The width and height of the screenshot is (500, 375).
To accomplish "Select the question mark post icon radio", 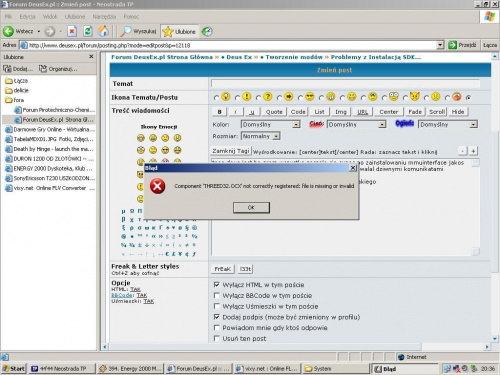I will pos(258,98).
